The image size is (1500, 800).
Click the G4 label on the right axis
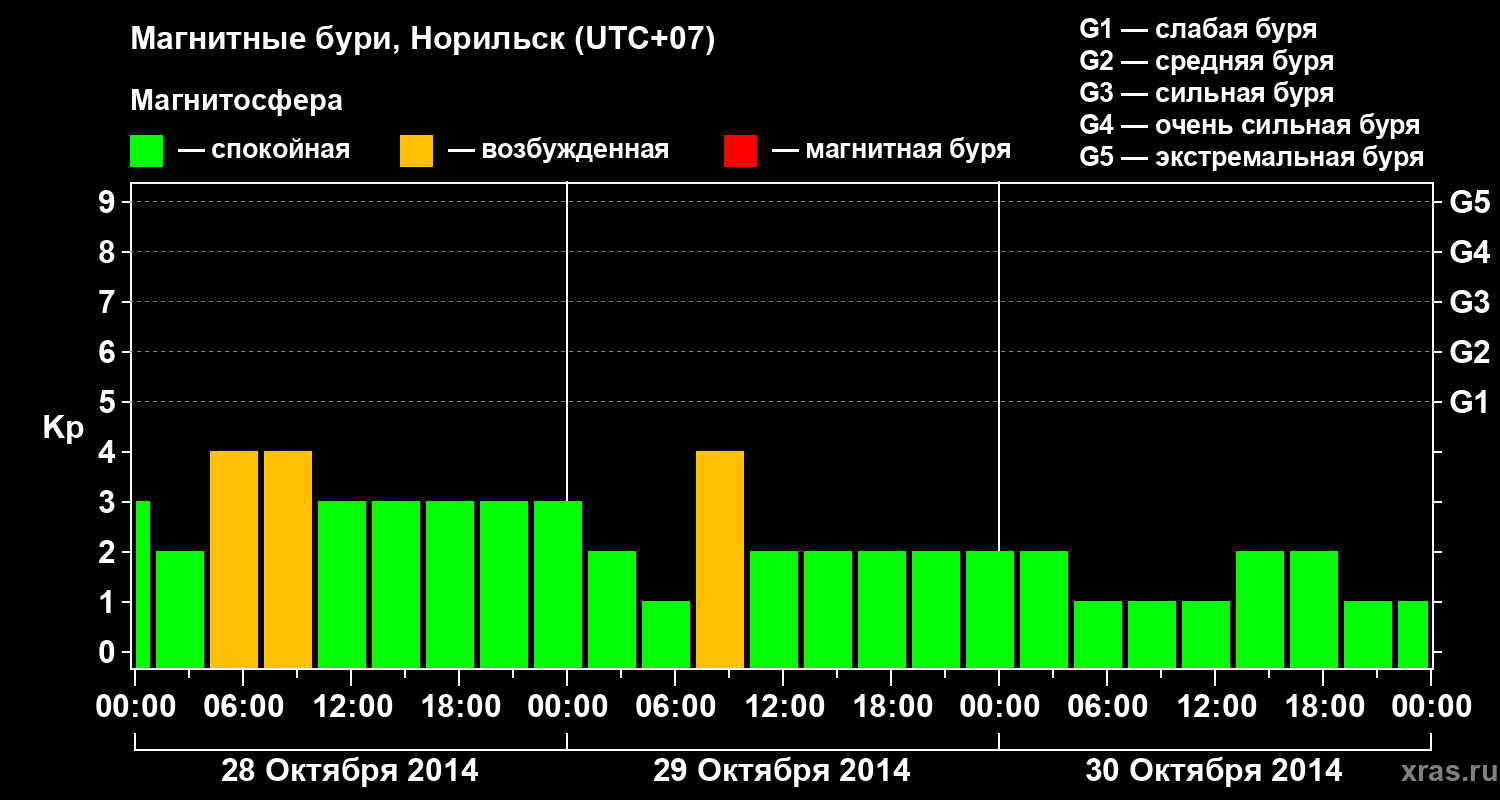[1469, 252]
